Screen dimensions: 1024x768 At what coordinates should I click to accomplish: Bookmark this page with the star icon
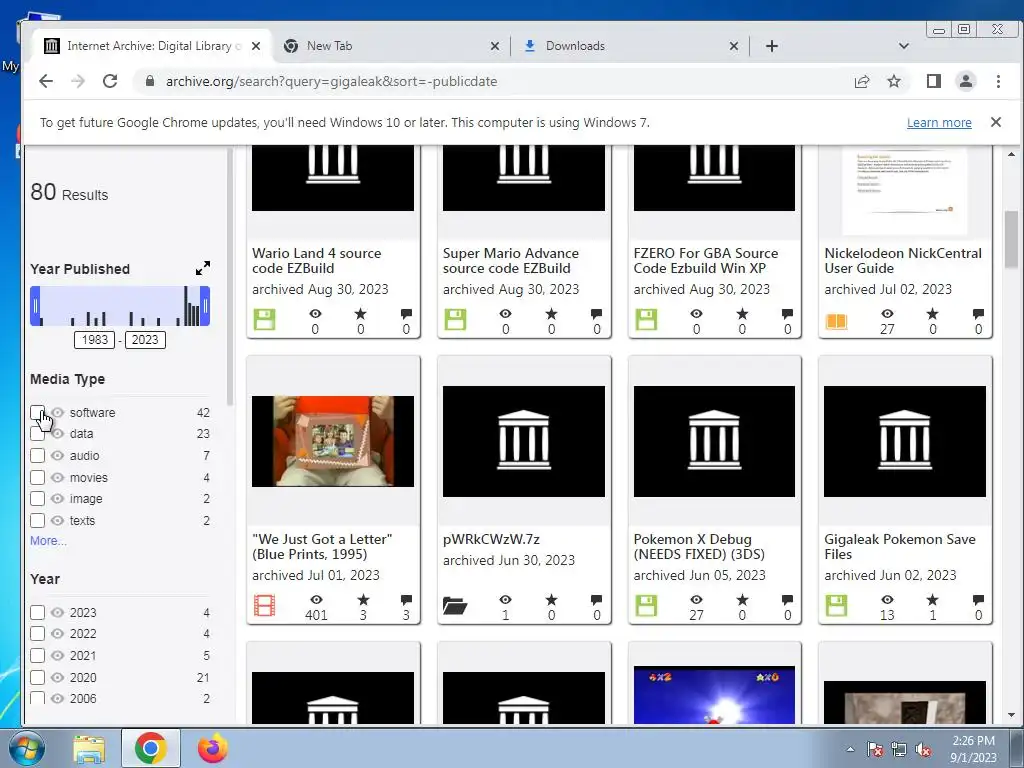coord(893,81)
